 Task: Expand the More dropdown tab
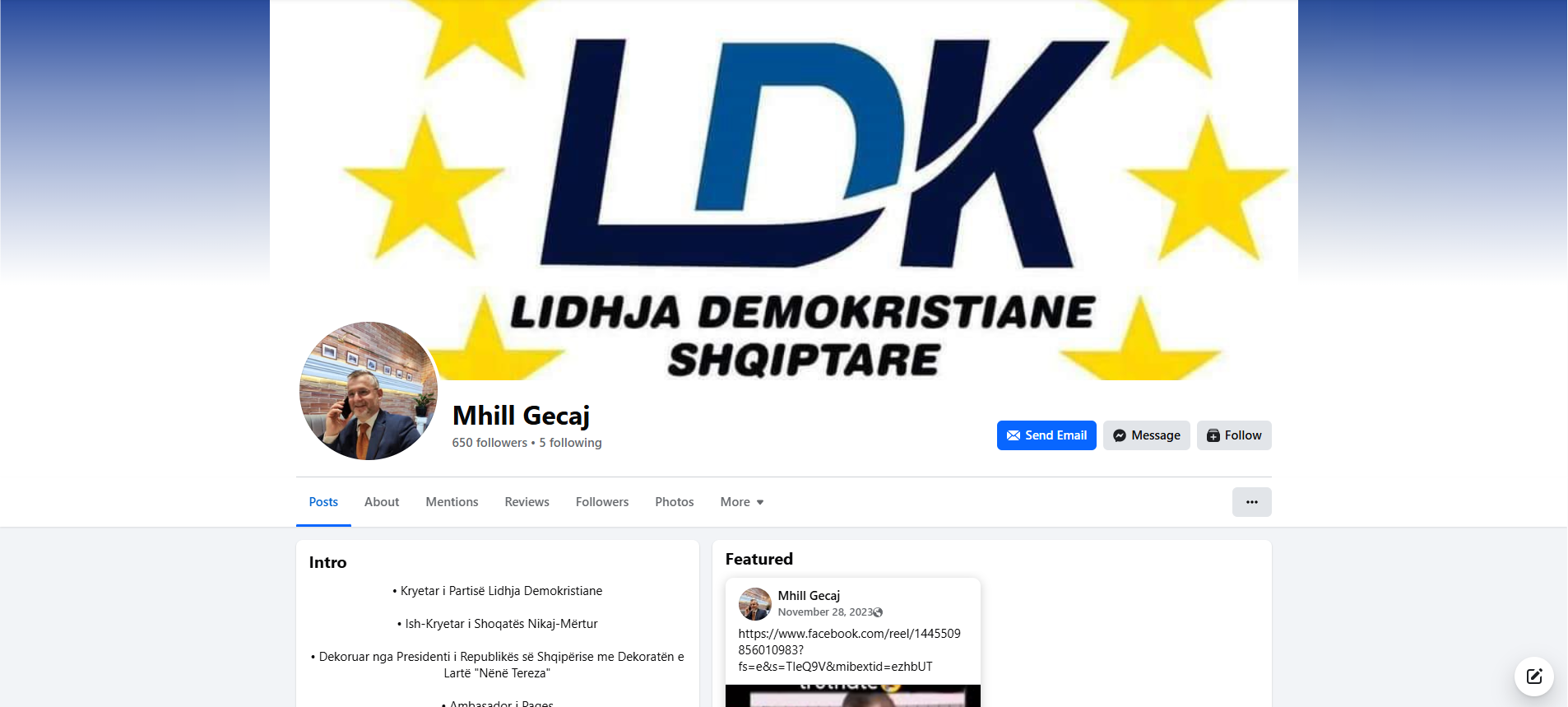pos(742,502)
